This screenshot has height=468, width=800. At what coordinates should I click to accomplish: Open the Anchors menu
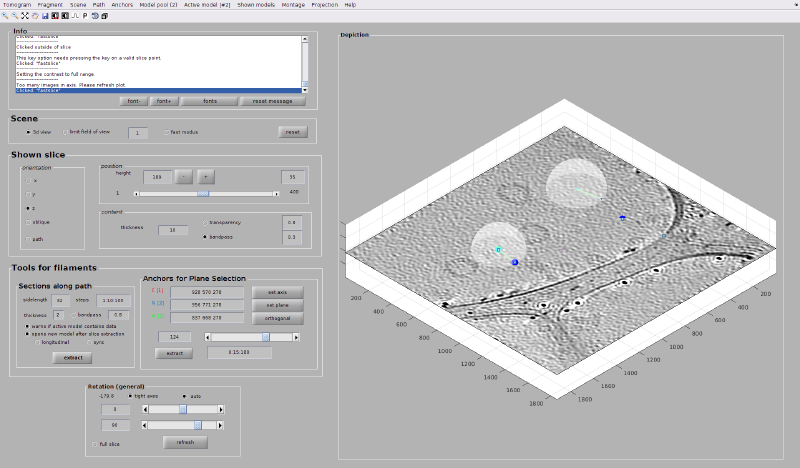click(x=122, y=5)
